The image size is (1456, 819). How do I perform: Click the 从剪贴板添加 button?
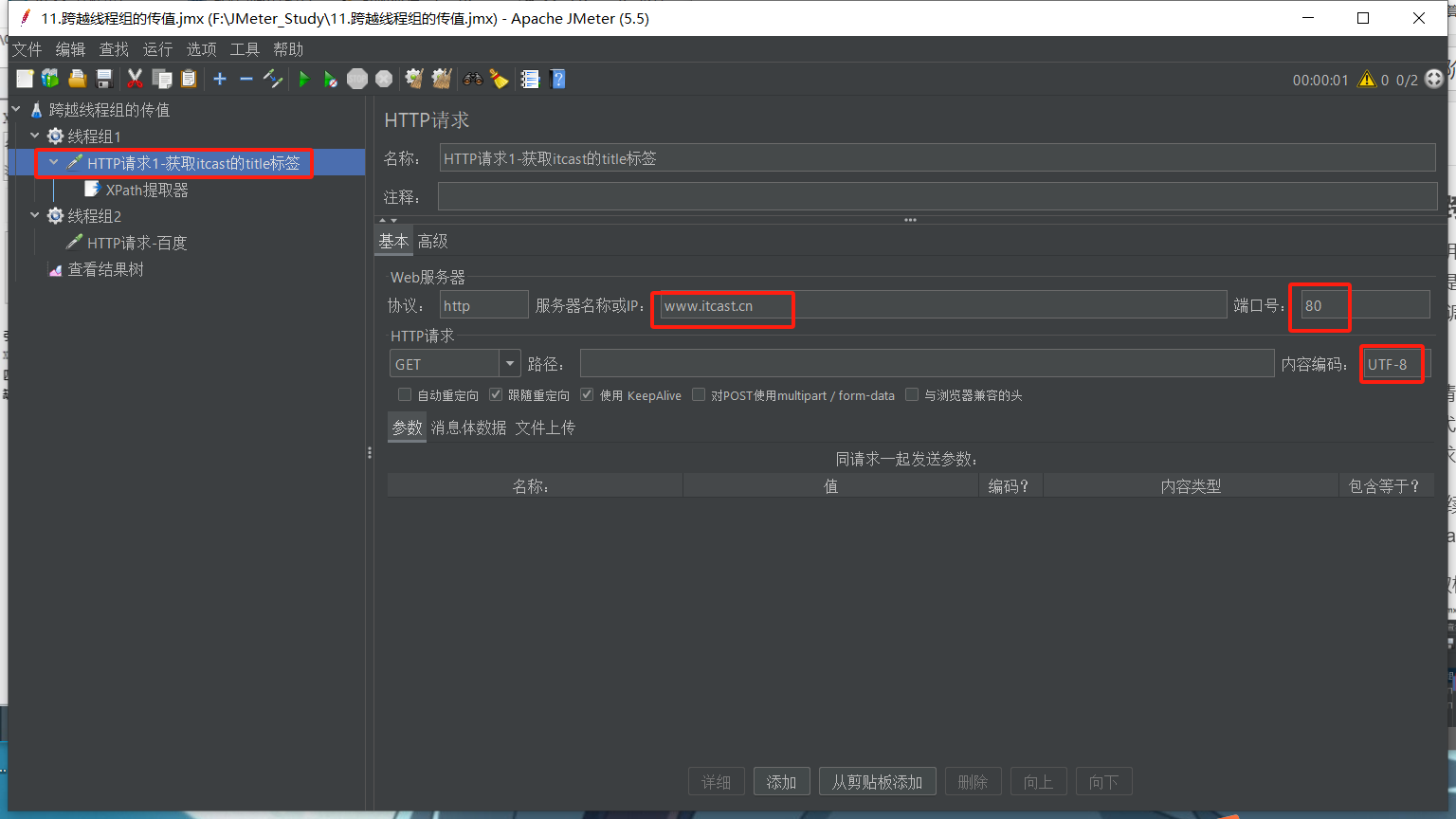pyautogui.click(x=877, y=782)
